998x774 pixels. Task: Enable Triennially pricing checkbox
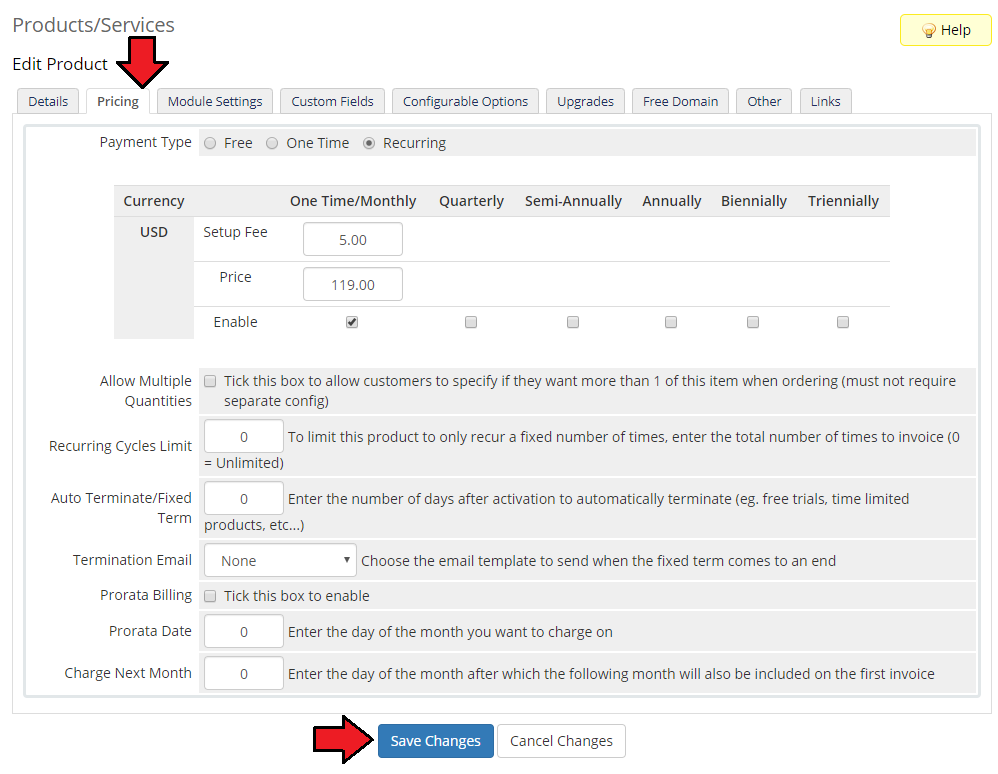(x=843, y=322)
